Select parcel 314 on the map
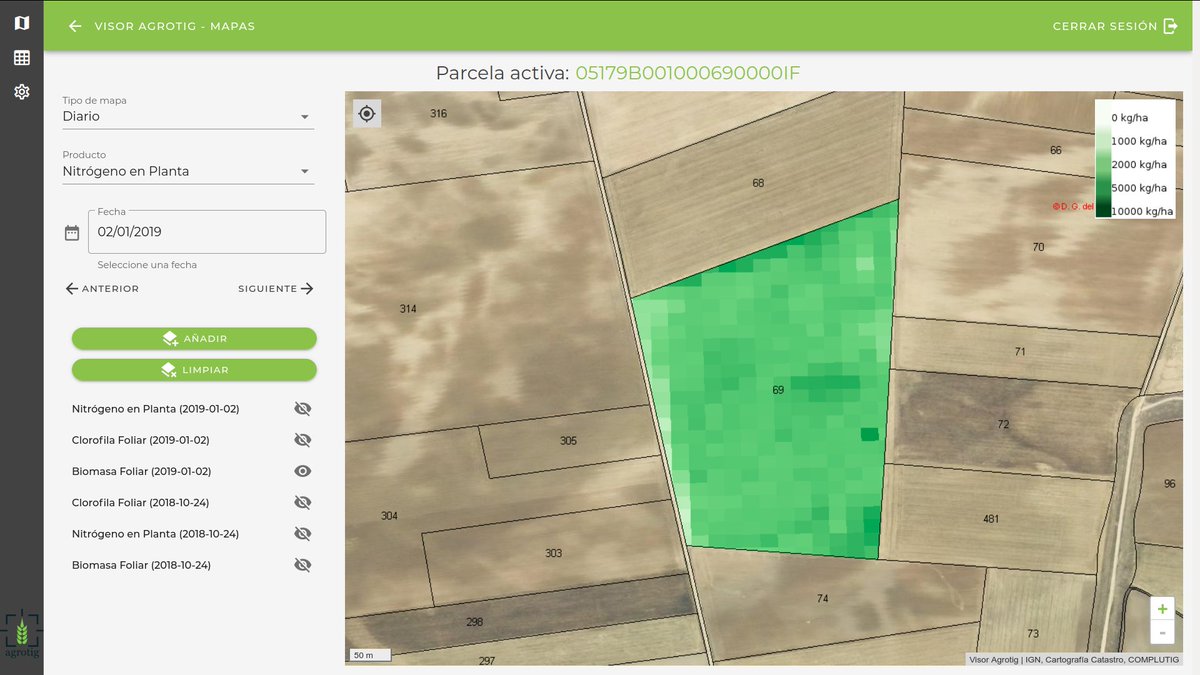 click(408, 309)
